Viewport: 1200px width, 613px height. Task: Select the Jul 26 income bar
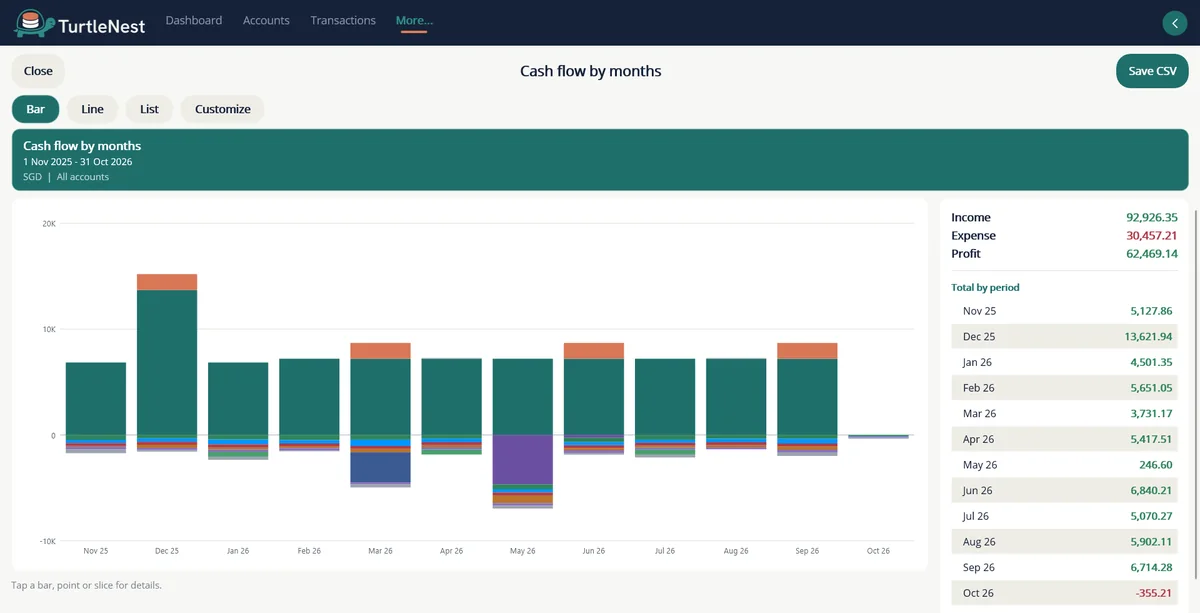(x=665, y=397)
